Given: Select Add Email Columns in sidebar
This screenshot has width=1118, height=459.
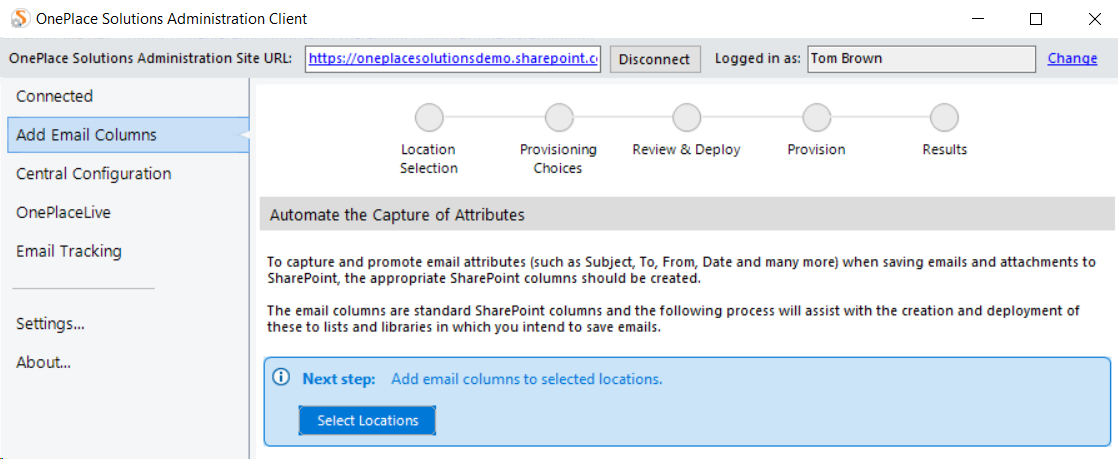Looking at the screenshot, I should [x=128, y=135].
